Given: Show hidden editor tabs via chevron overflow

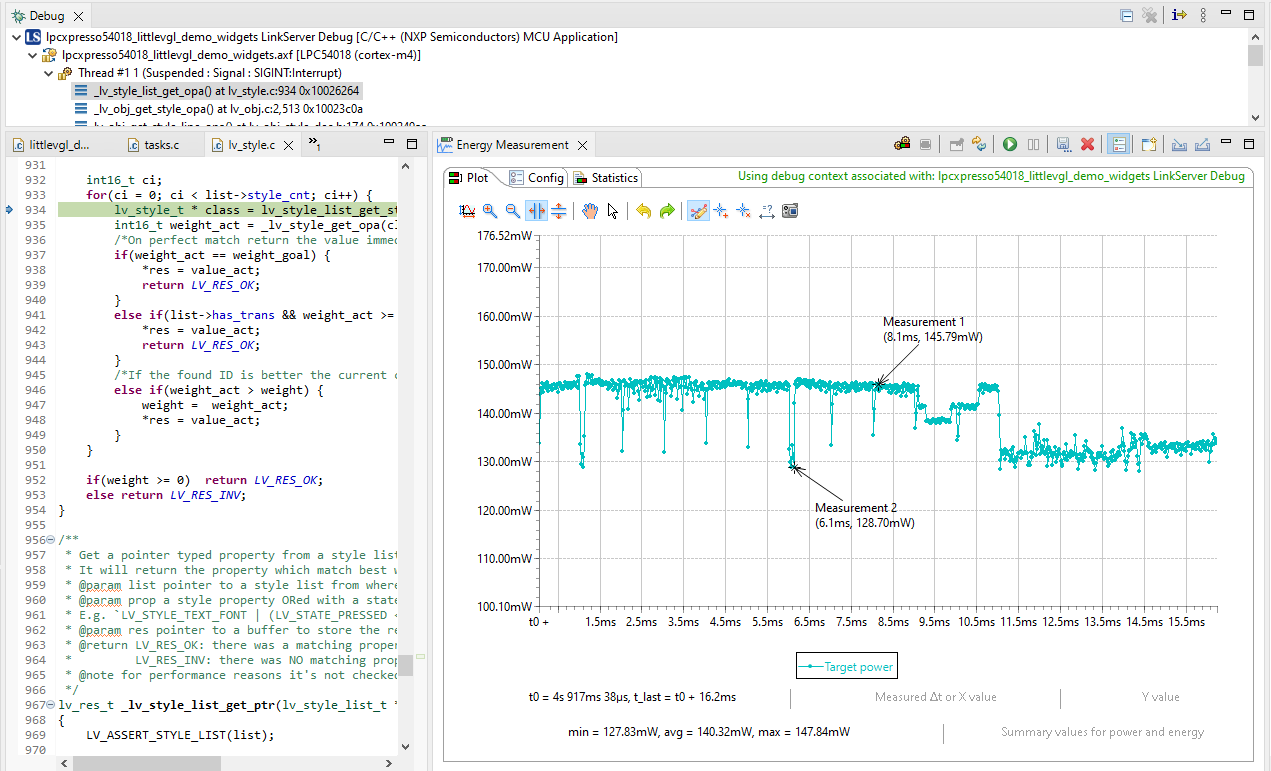Looking at the screenshot, I should point(313,144).
